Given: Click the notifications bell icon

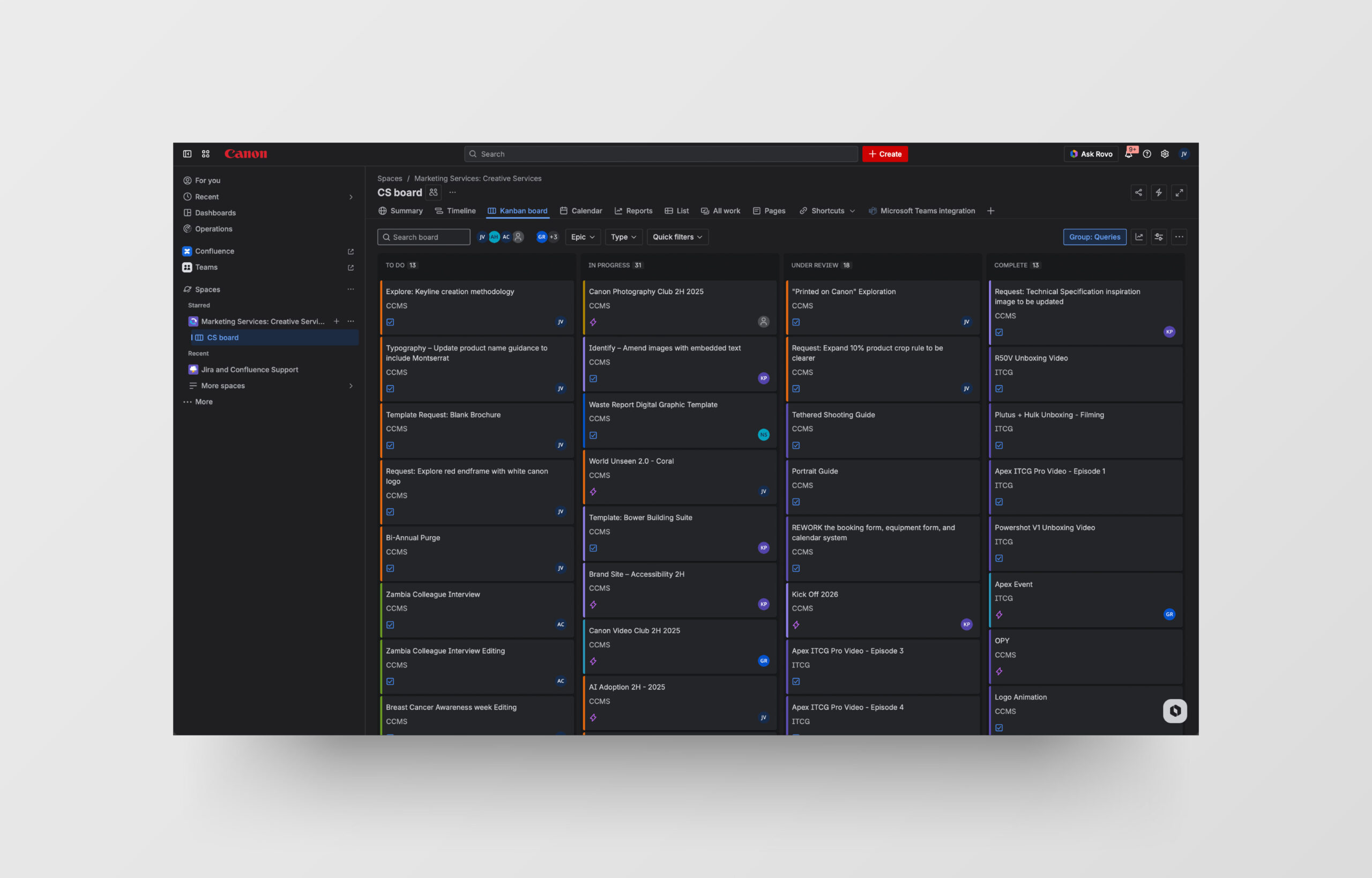Looking at the screenshot, I should [x=1128, y=154].
